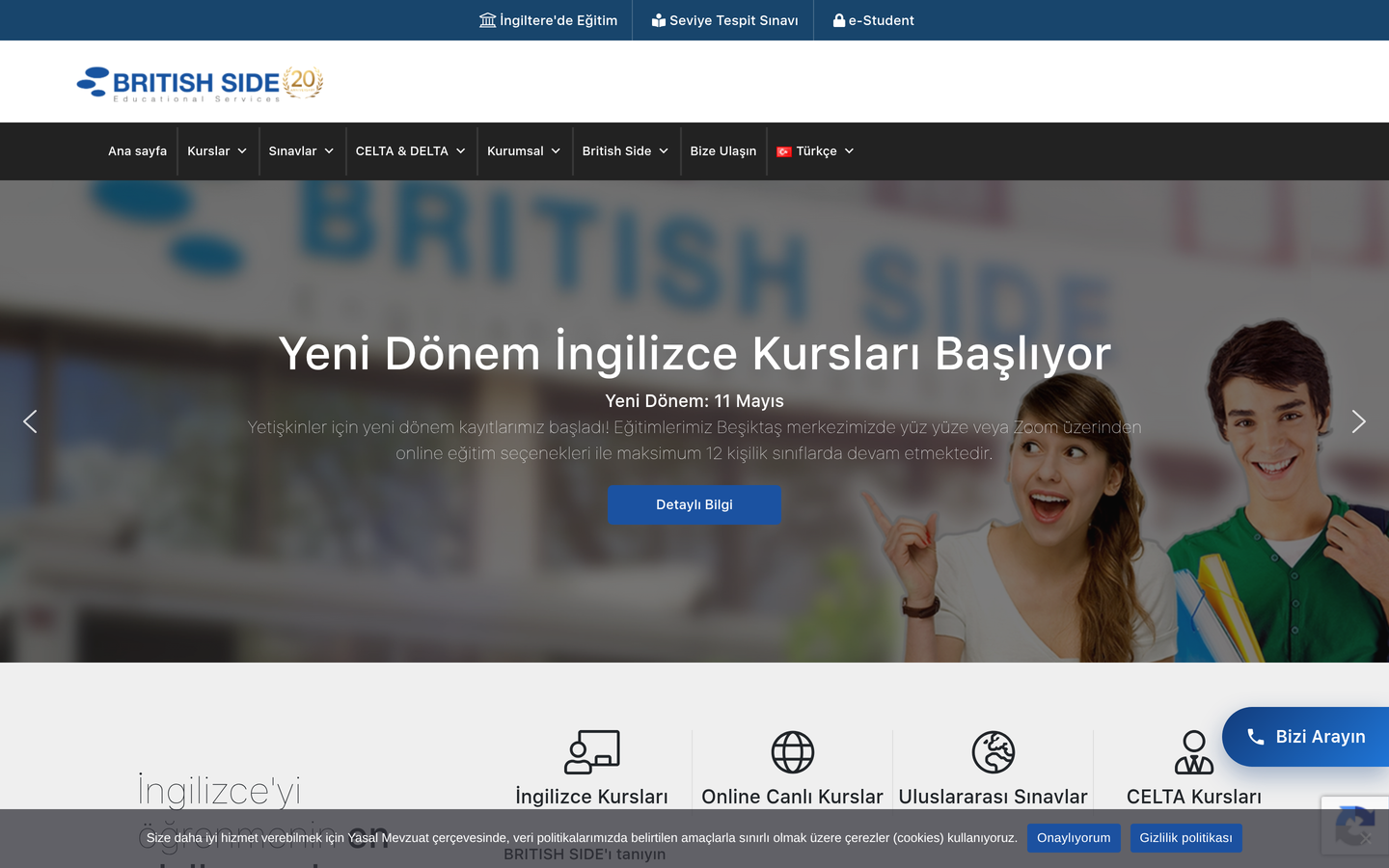Click the Detaylı Bilgi button
Screen dimensions: 1389x868
[x=694, y=504]
